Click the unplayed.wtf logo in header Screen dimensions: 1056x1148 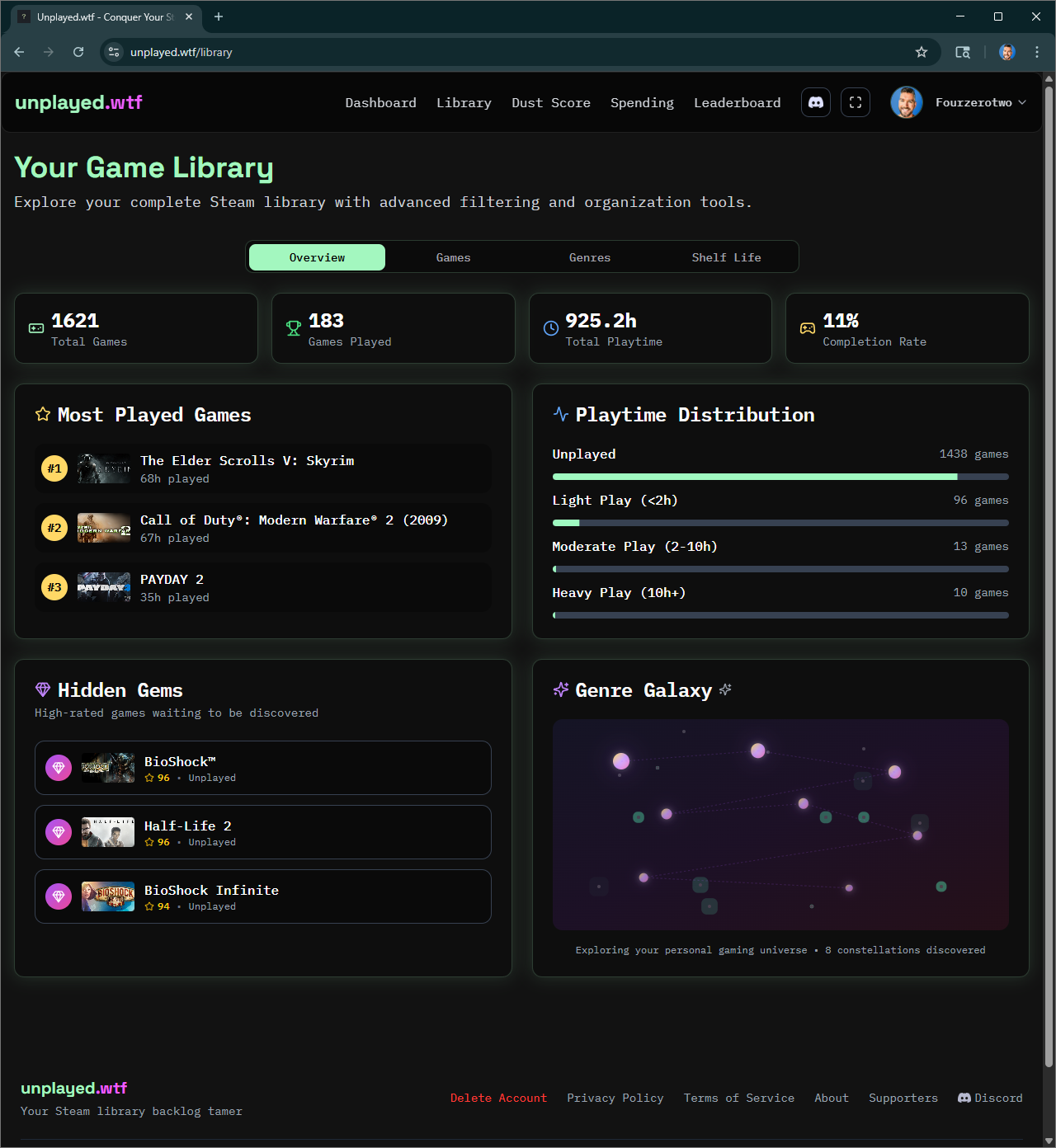(78, 102)
